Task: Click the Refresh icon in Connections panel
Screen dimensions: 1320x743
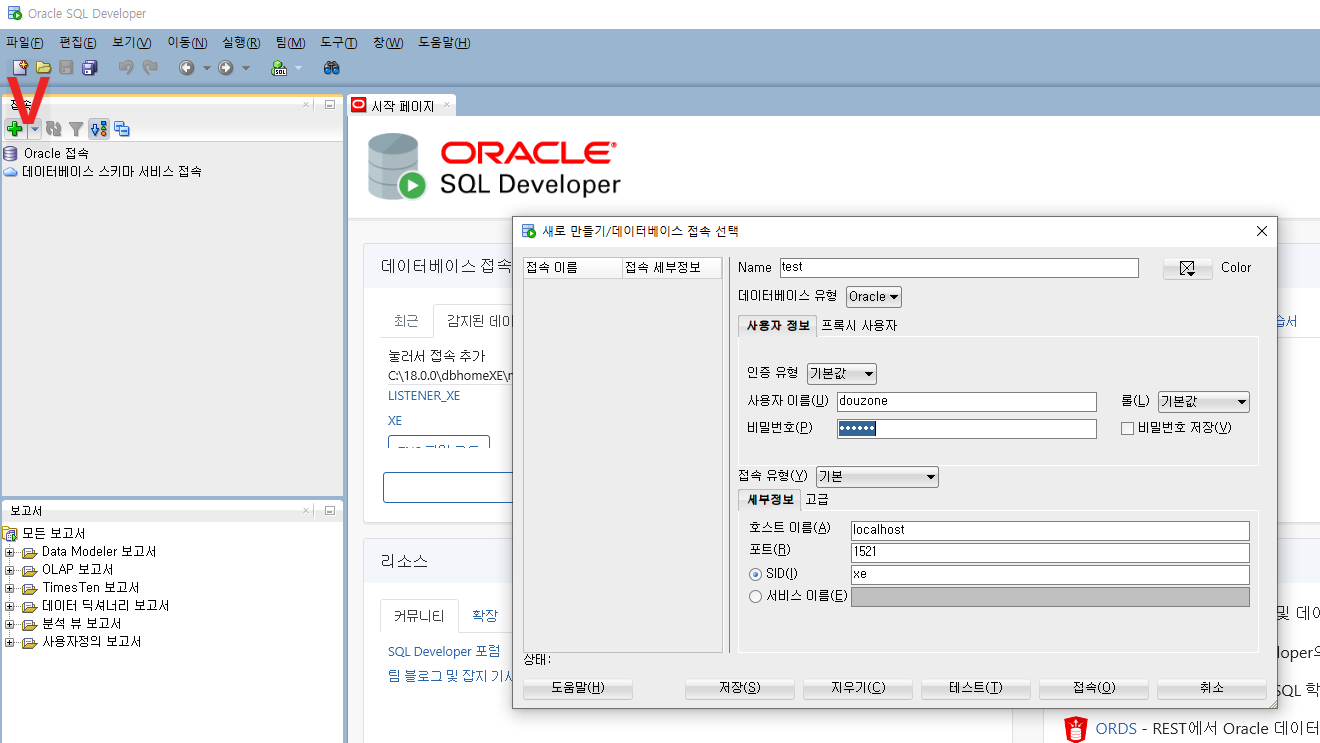Action: (54, 129)
